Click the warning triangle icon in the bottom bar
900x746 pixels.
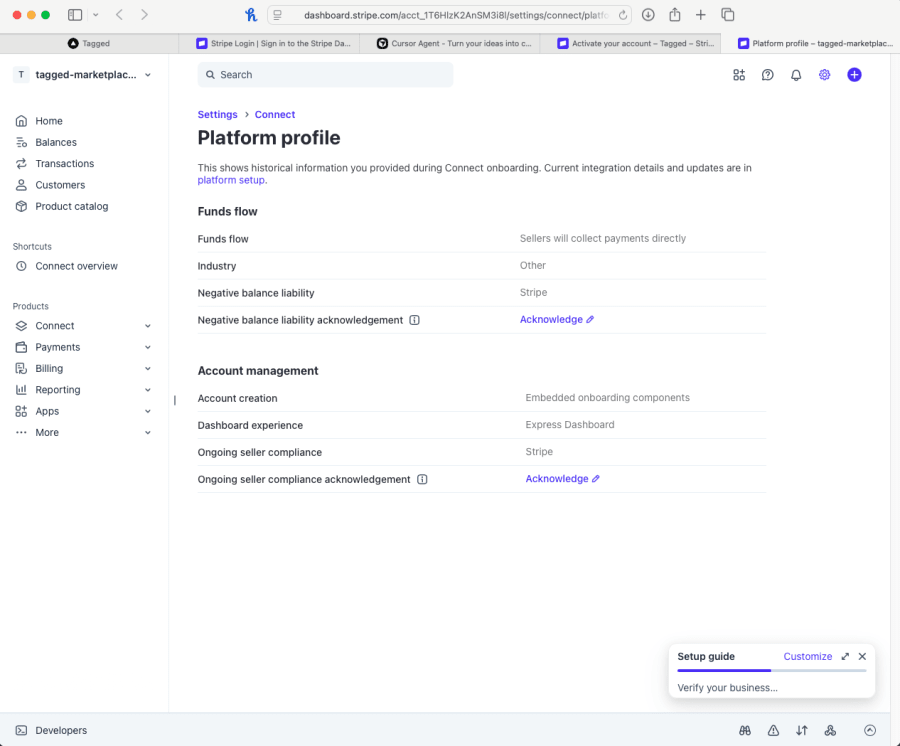773,731
